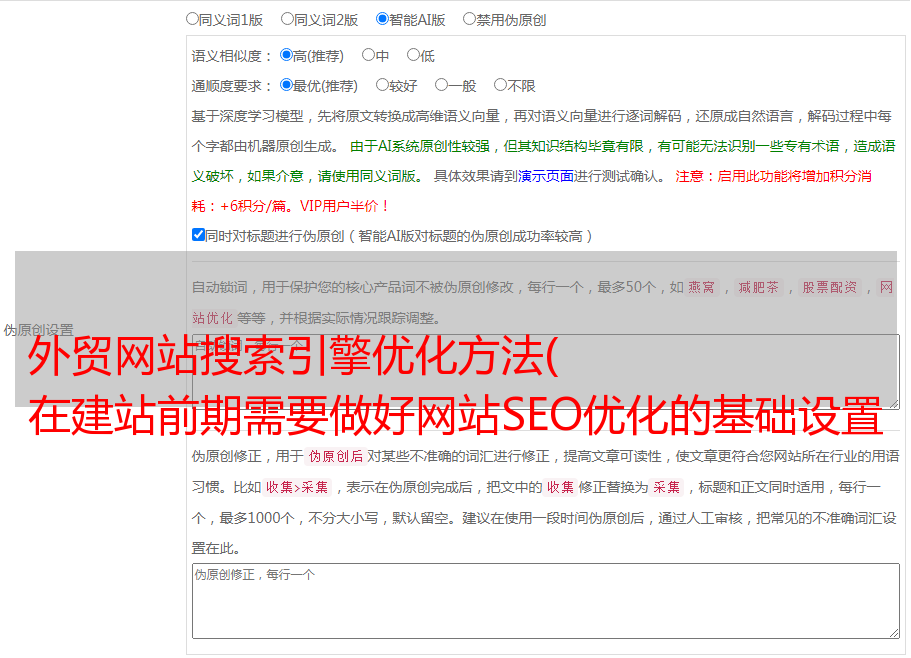
Task: Select 禁用伪原创 radio option
Action: pos(469,19)
